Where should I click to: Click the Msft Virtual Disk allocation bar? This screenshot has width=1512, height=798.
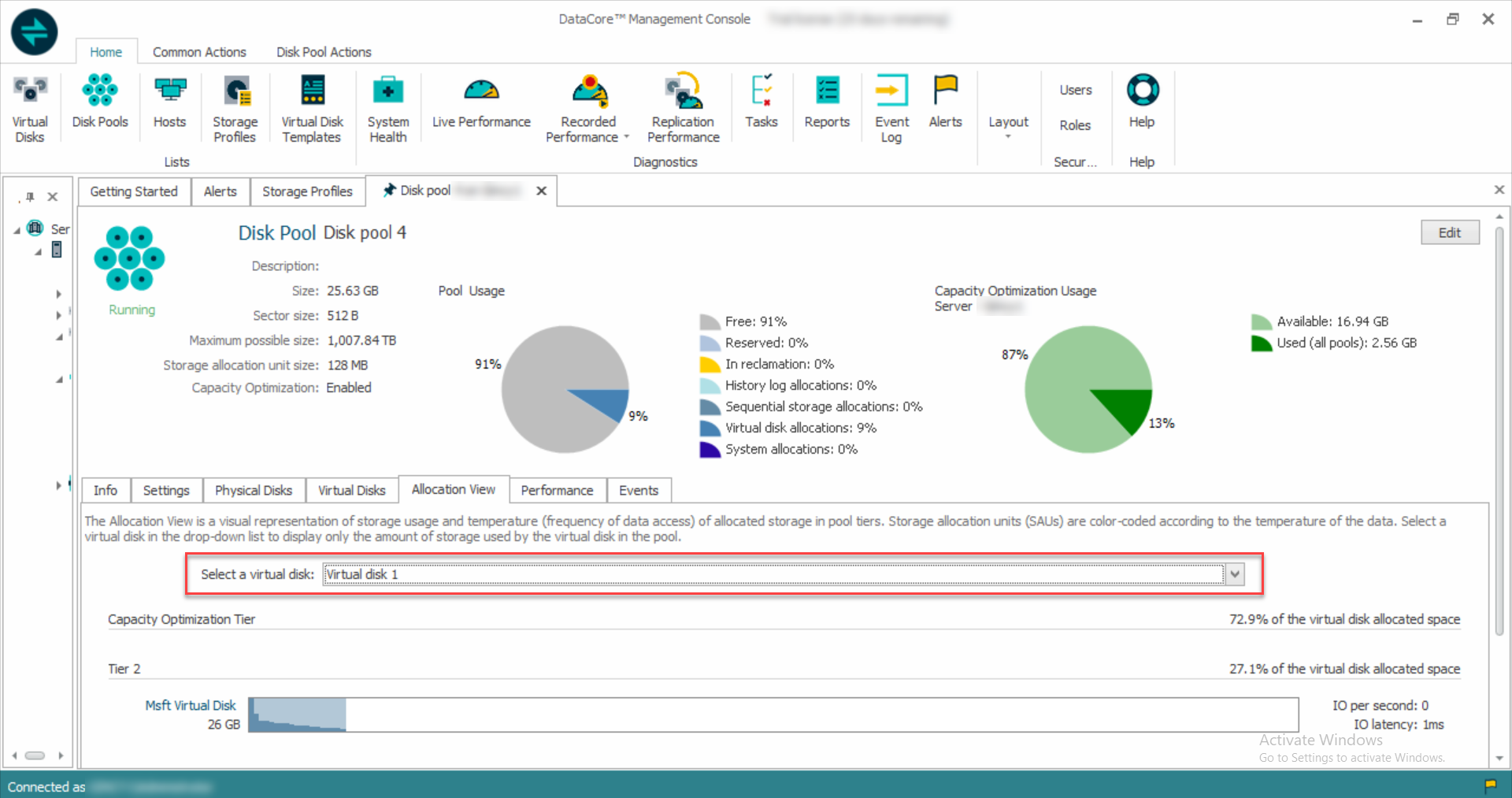pos(773,714)
